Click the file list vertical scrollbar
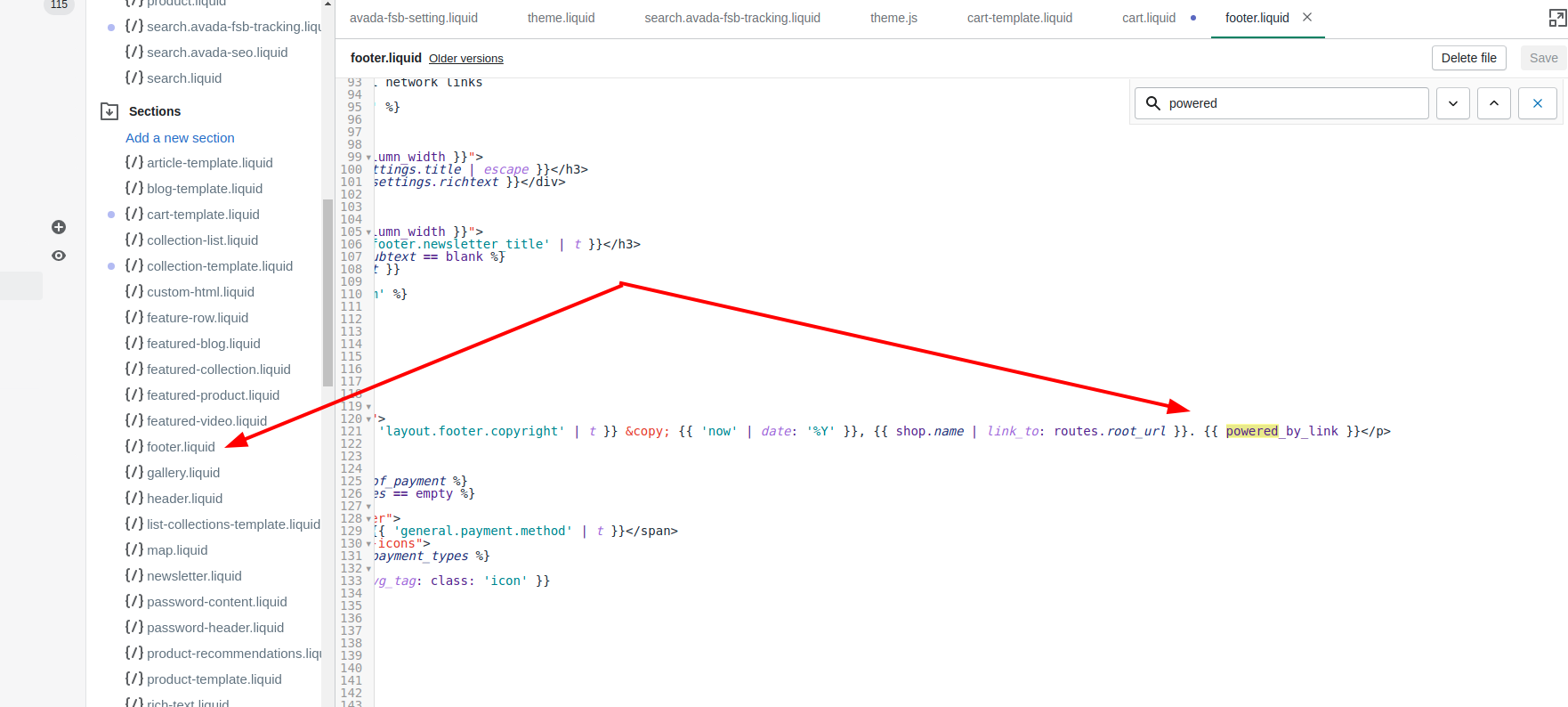The image size is (1568, 707). tap(327, 292)
